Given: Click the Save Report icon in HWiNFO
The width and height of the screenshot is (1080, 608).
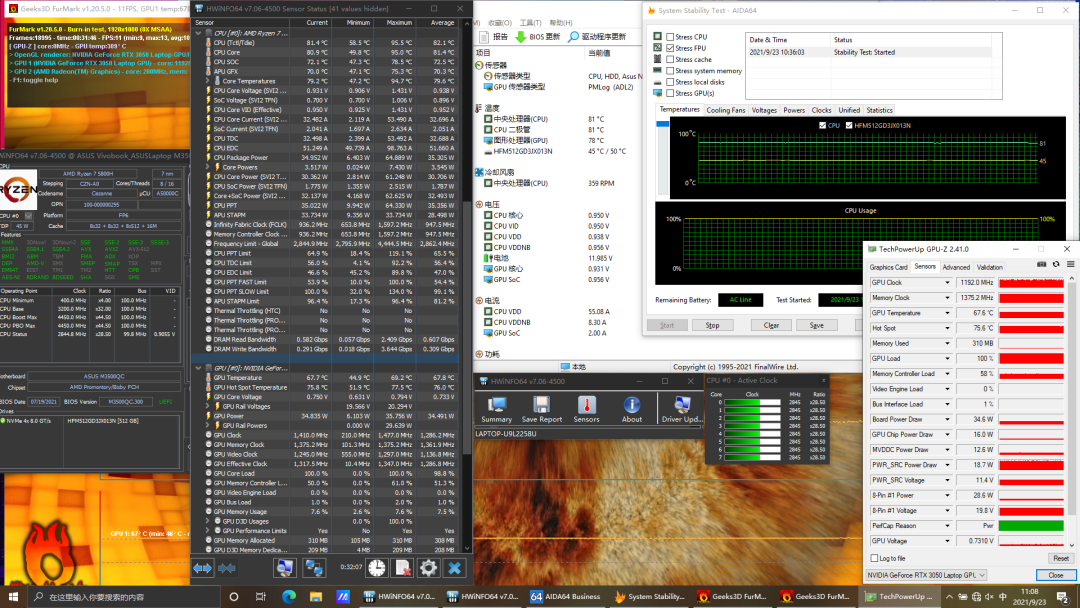Looking at the screenshot, I should click(x=541, y=405).
